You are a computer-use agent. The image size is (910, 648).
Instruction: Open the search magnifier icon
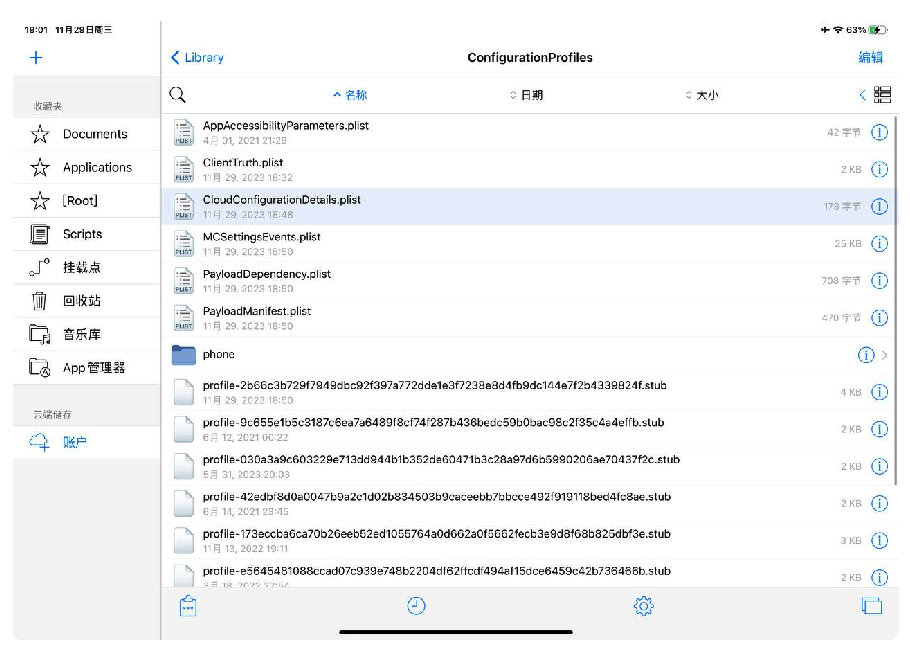[x=177, y=95]
